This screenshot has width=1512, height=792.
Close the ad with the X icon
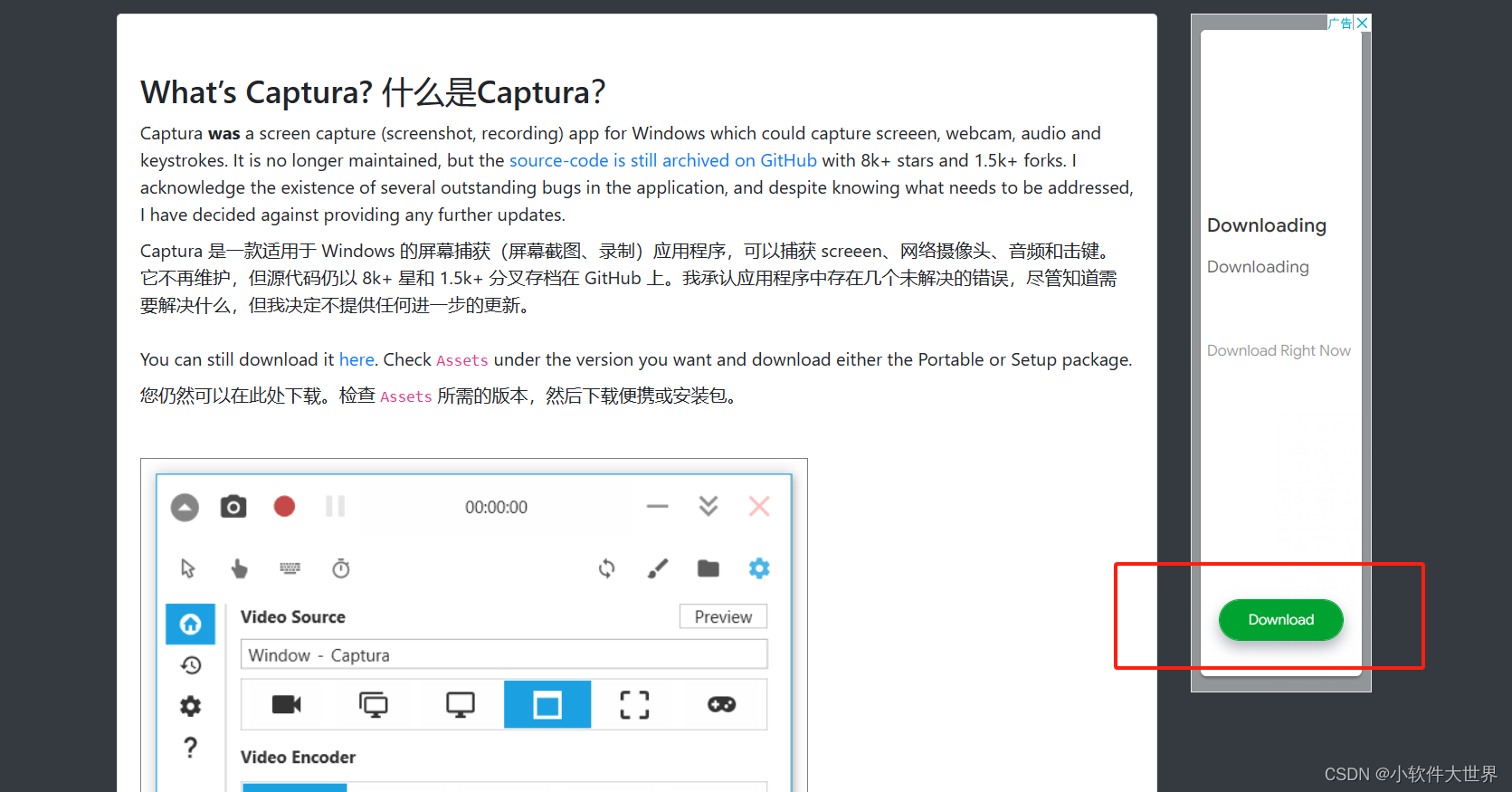tap(1363, 23)
